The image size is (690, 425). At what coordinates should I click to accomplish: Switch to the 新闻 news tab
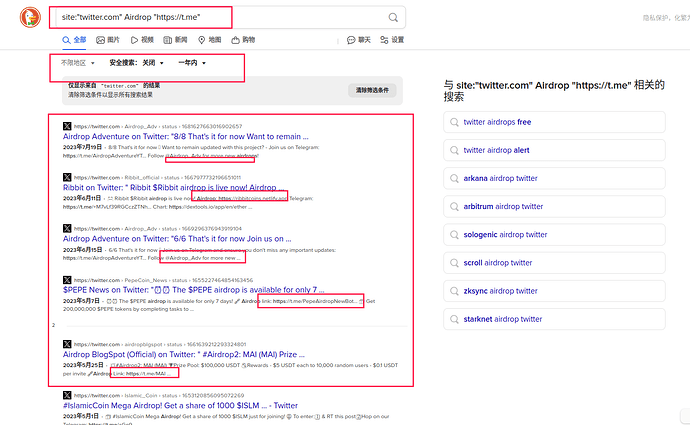[x=175, y=40]
